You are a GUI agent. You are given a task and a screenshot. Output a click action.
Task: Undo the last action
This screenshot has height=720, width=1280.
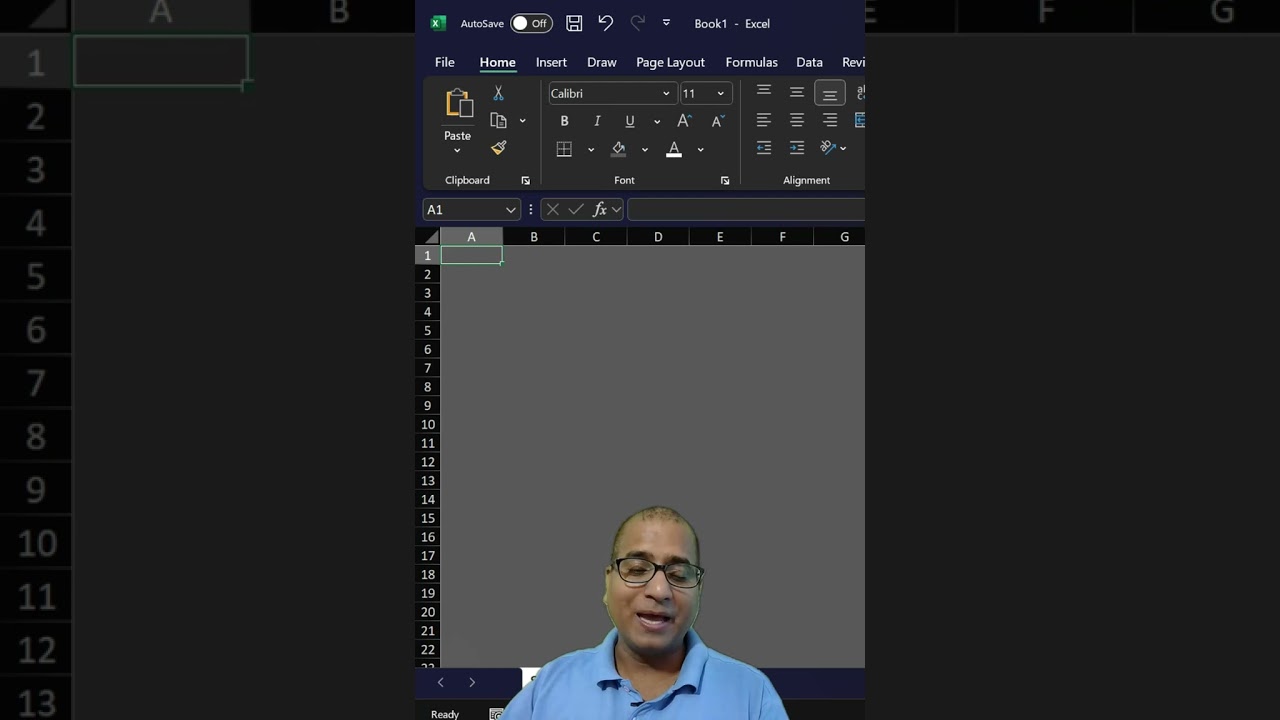tap(605, 23)
